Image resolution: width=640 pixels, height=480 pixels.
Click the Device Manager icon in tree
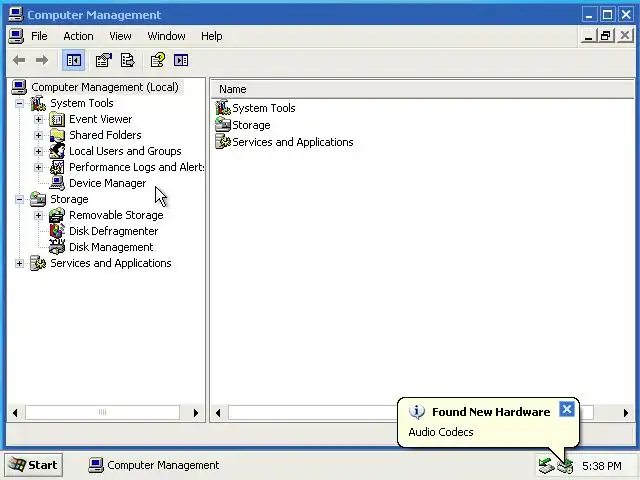57,183
